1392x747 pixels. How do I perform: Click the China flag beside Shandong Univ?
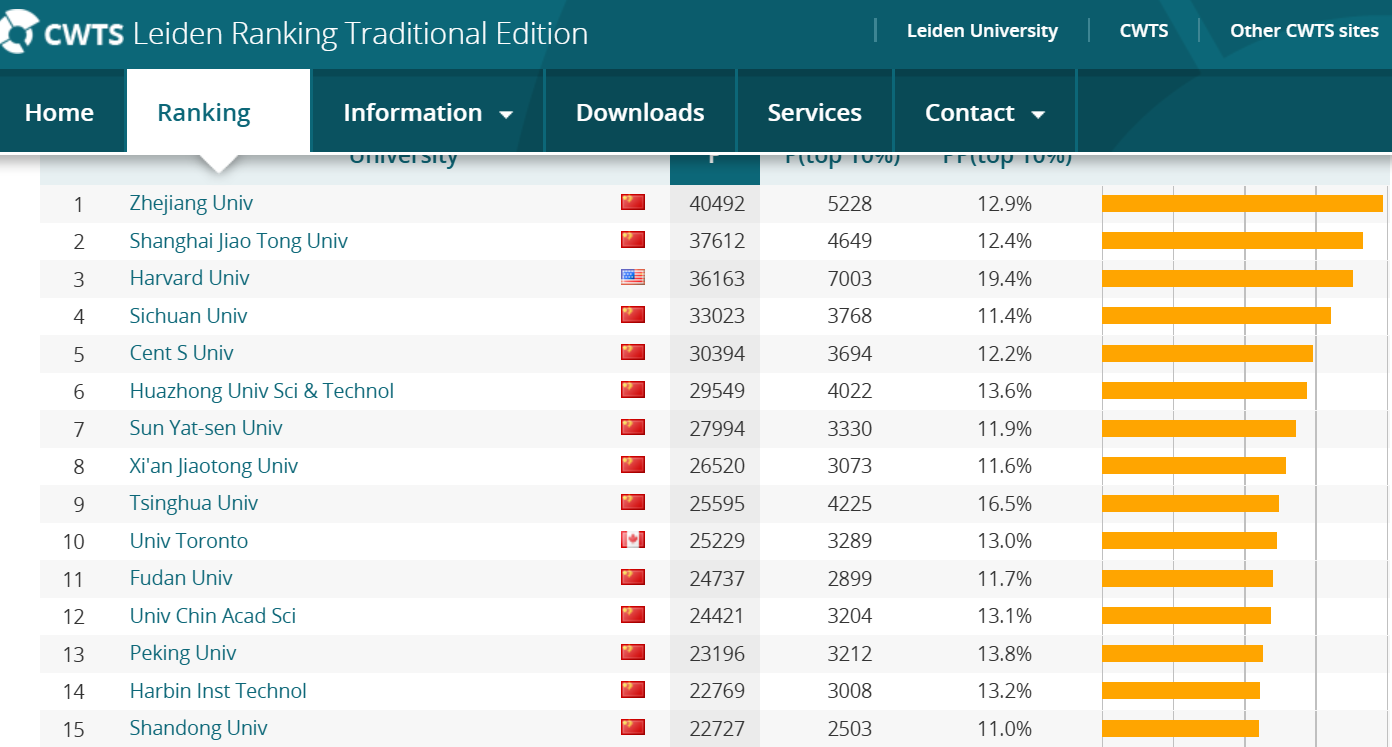point(632,728)
